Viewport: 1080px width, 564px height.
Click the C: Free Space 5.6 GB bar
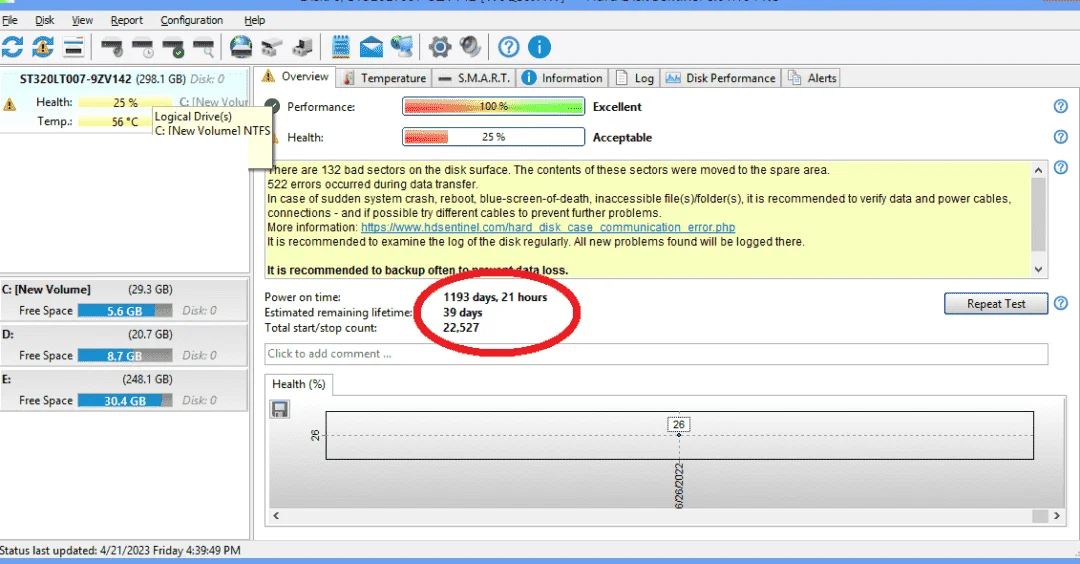click(x=125, y=311)
